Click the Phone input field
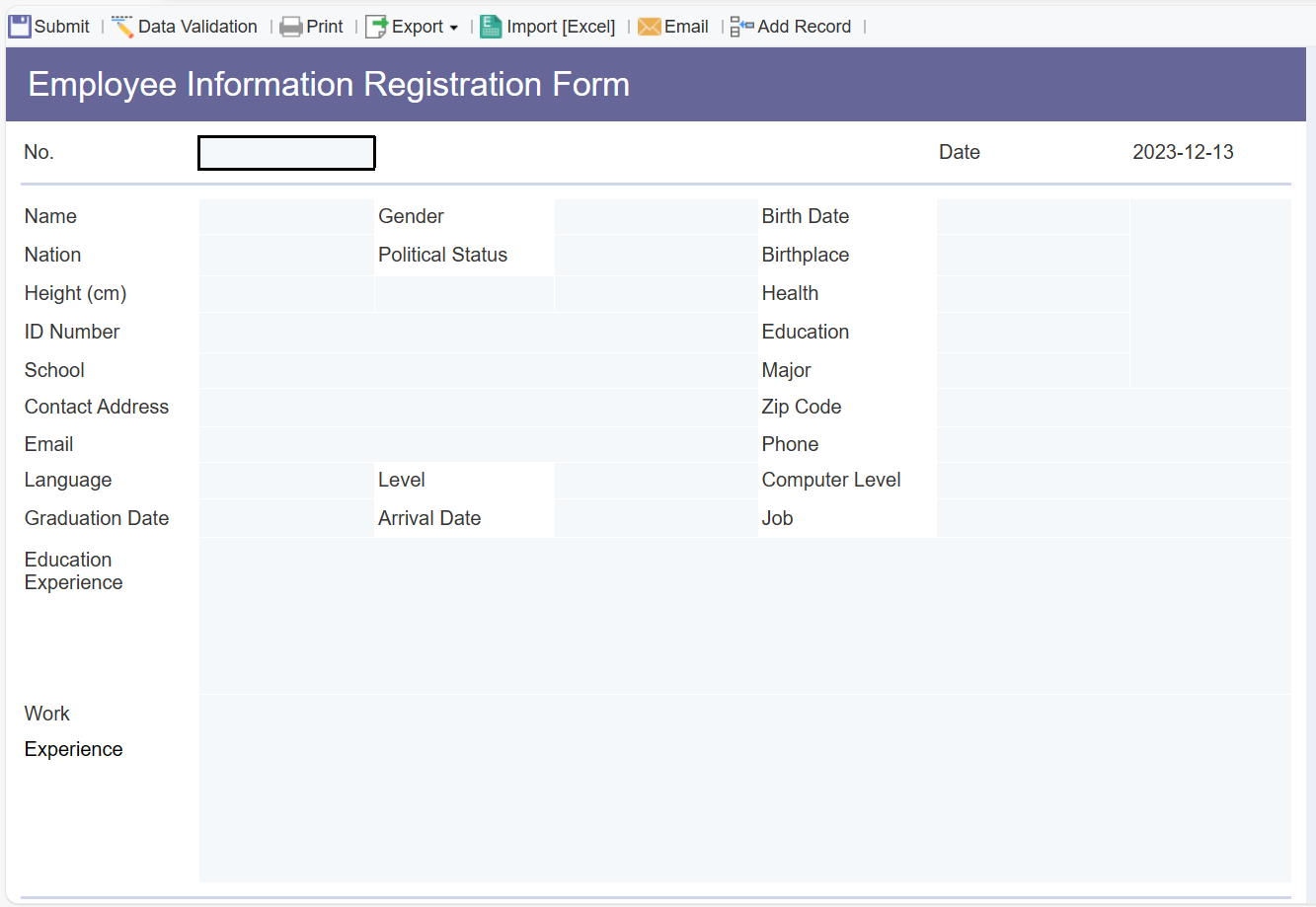The width and height of the screenshot is (1316, 907). click(x=1114, y=444)
